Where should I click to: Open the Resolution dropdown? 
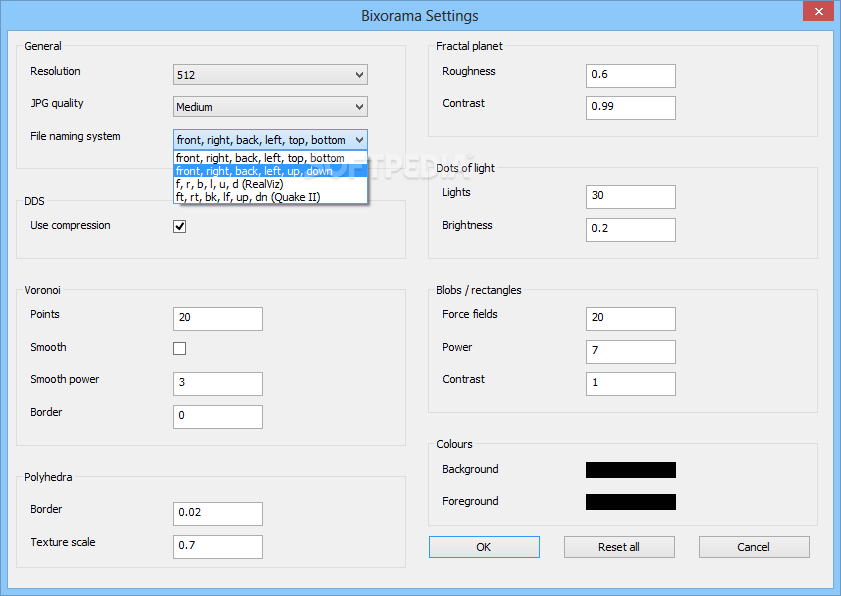(x=270, y=75)
